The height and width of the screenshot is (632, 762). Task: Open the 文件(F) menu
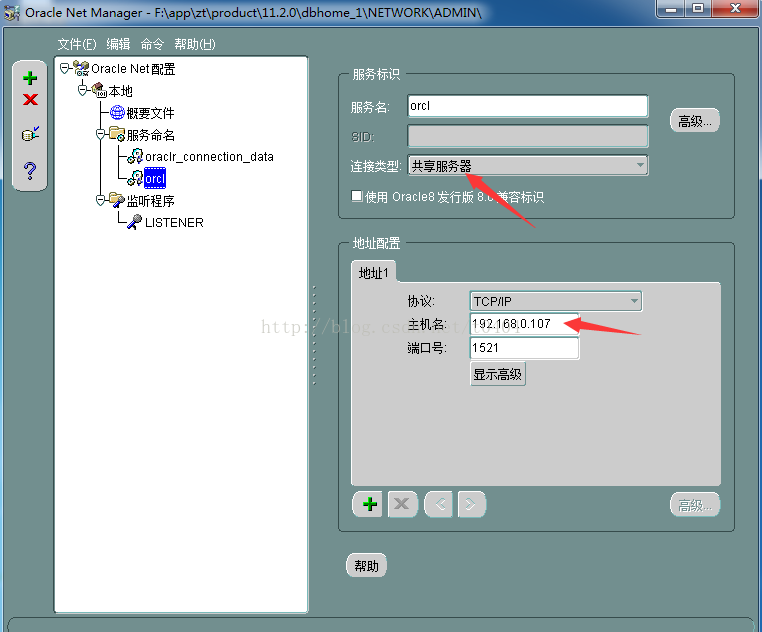point(77,44)
